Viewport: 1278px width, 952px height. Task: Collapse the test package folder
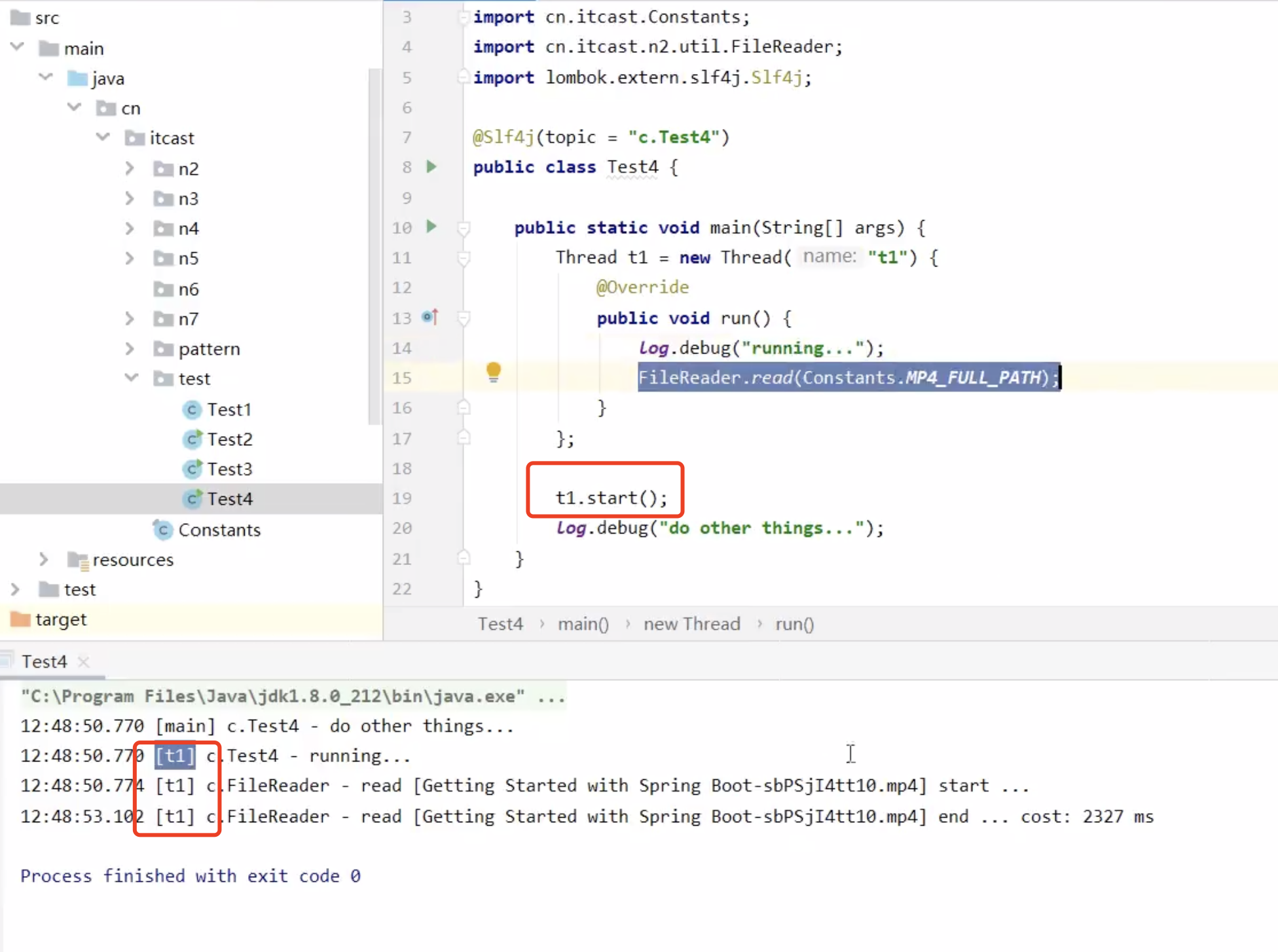[132, 378]
